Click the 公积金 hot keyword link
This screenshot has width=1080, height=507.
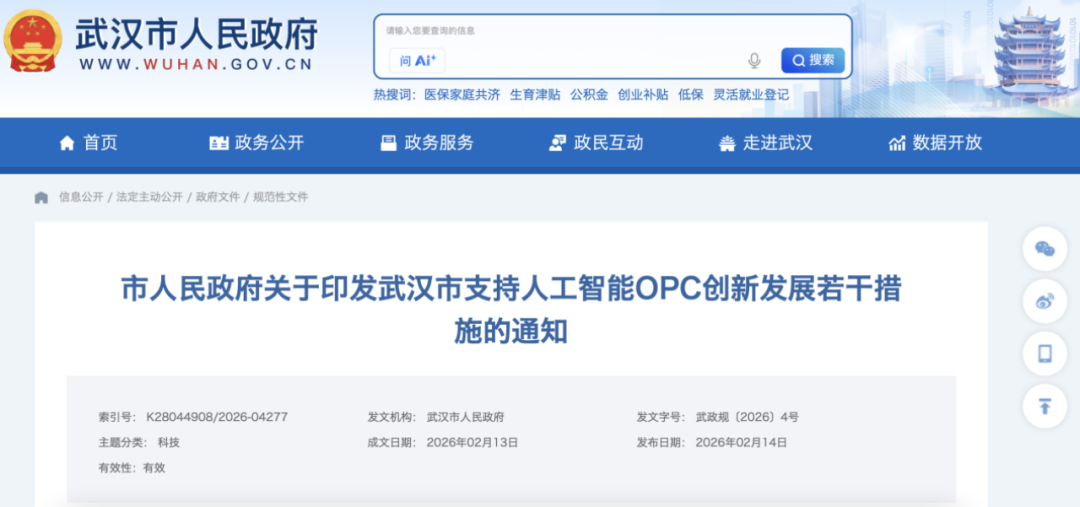click(589, 95)
